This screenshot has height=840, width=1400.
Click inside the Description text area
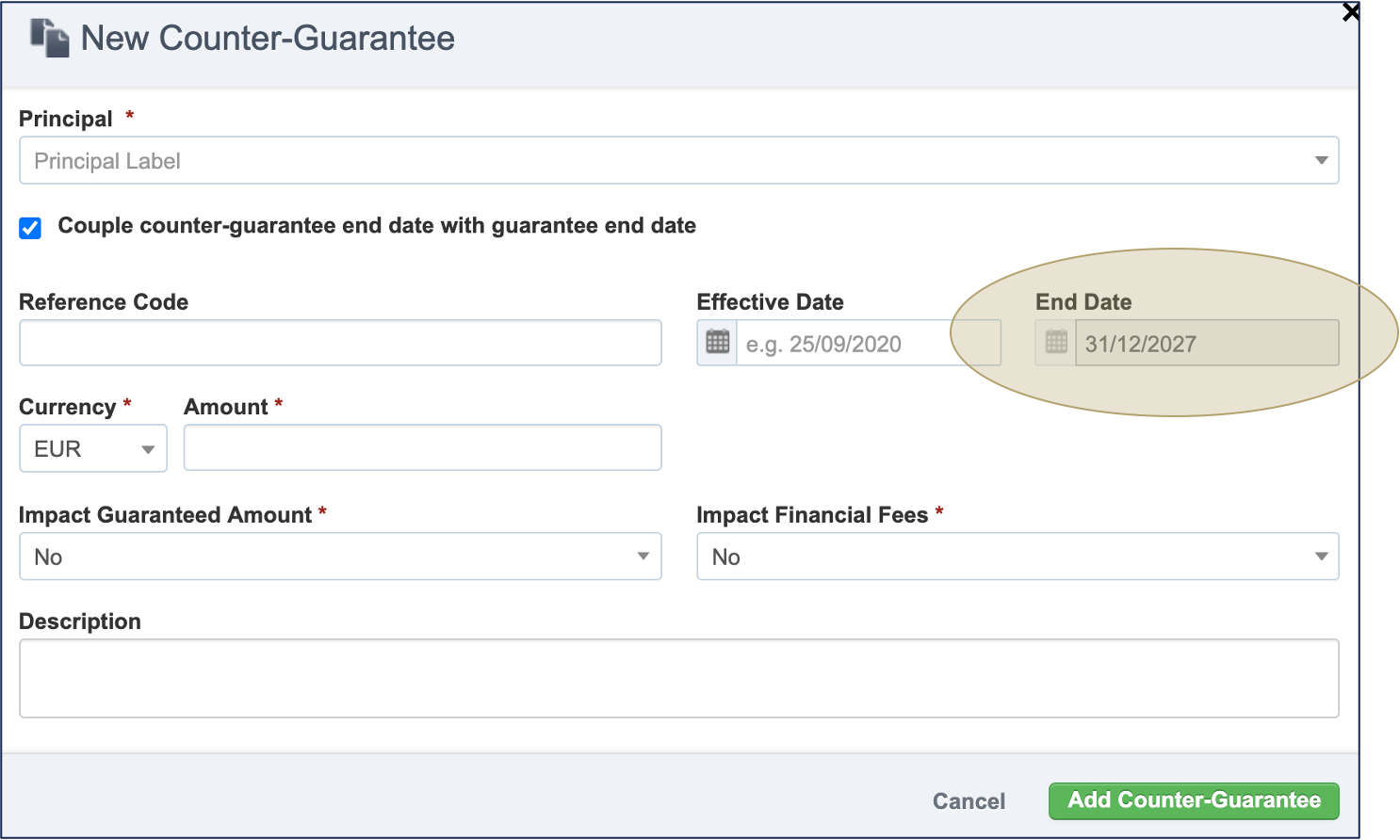coord(678,679)
